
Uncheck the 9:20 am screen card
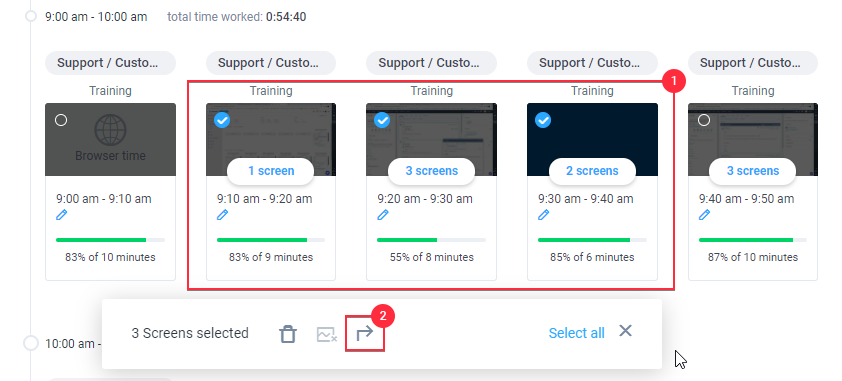tap(382, 120)
